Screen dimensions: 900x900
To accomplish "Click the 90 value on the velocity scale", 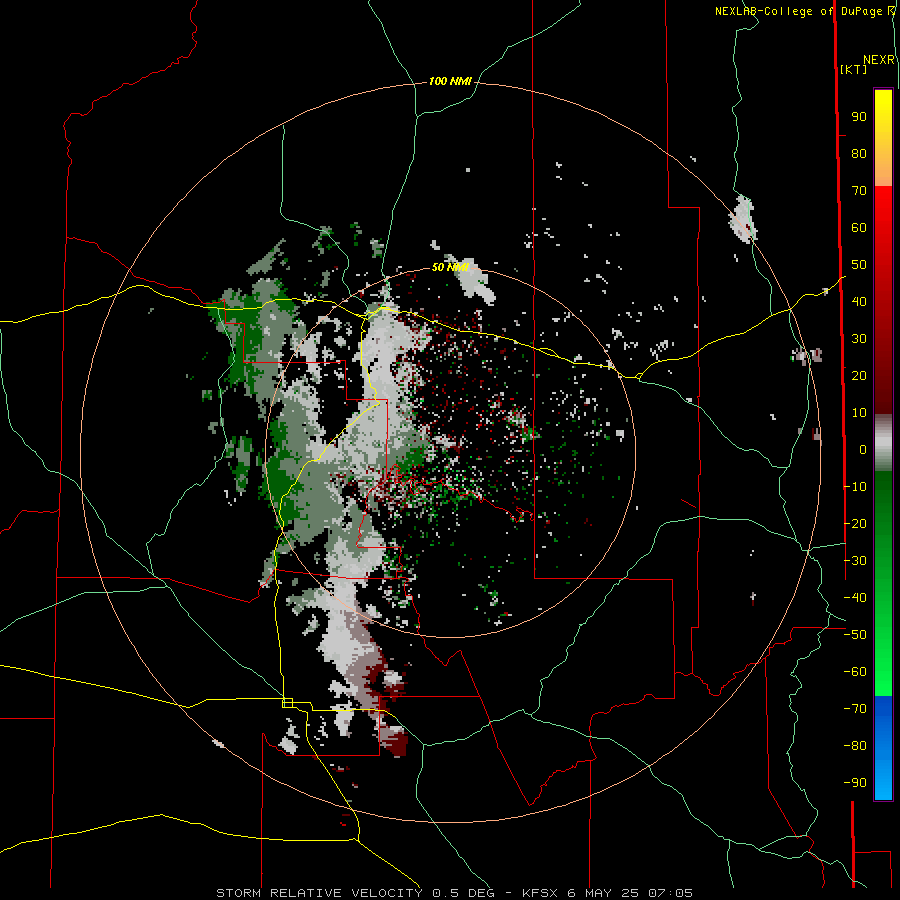I will point(859,117).
